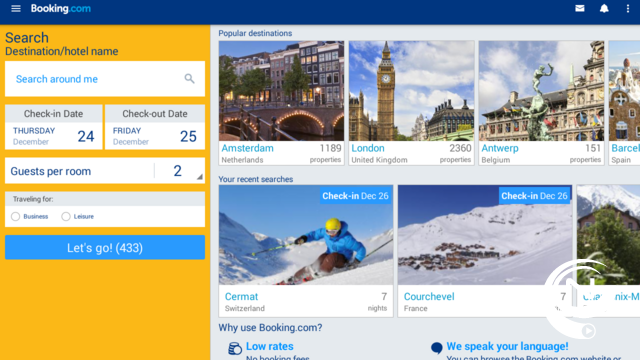Click the London link
The width and height of the screenshot is (640, 360).
tap(368, 148)
